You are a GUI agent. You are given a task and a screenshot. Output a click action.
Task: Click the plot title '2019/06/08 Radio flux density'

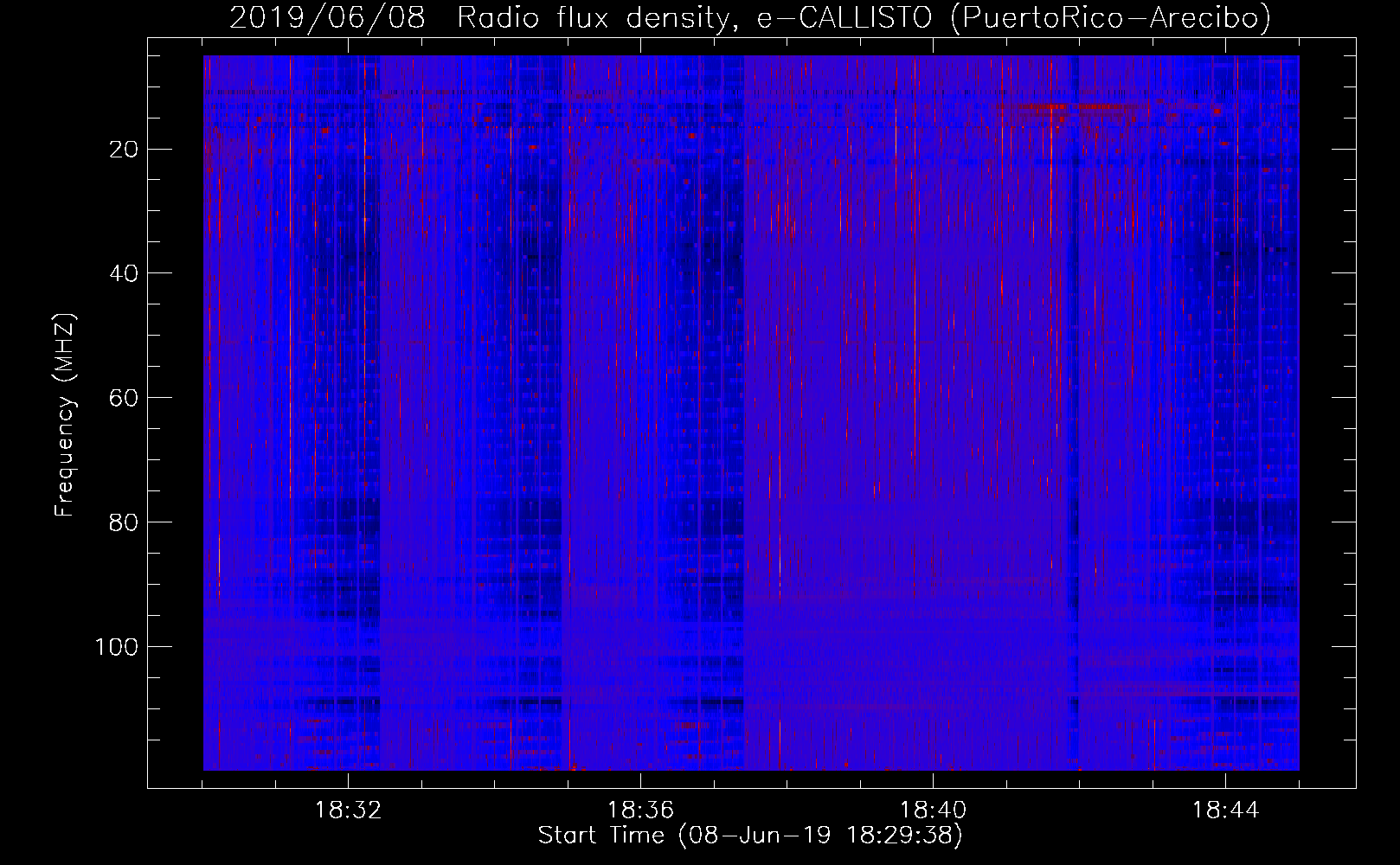tap(751, 17)
